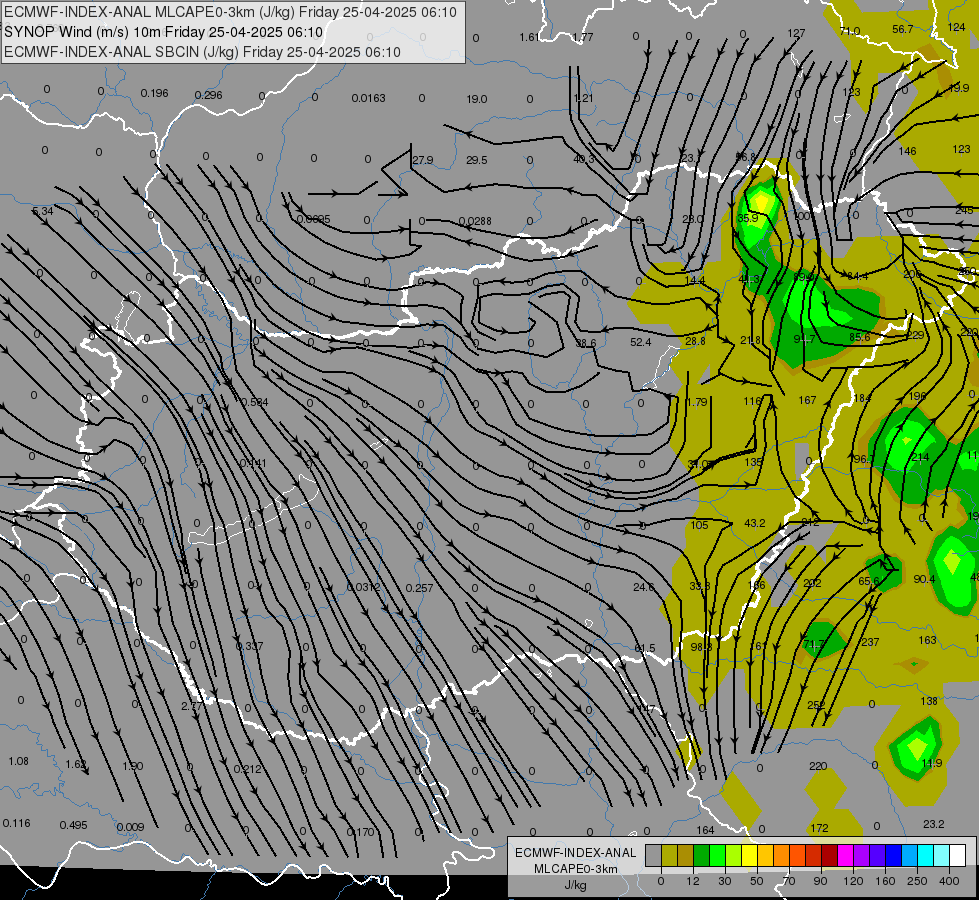Click the map value 19.0
Viewport: 979px width, 900px height.
point(476,99)
